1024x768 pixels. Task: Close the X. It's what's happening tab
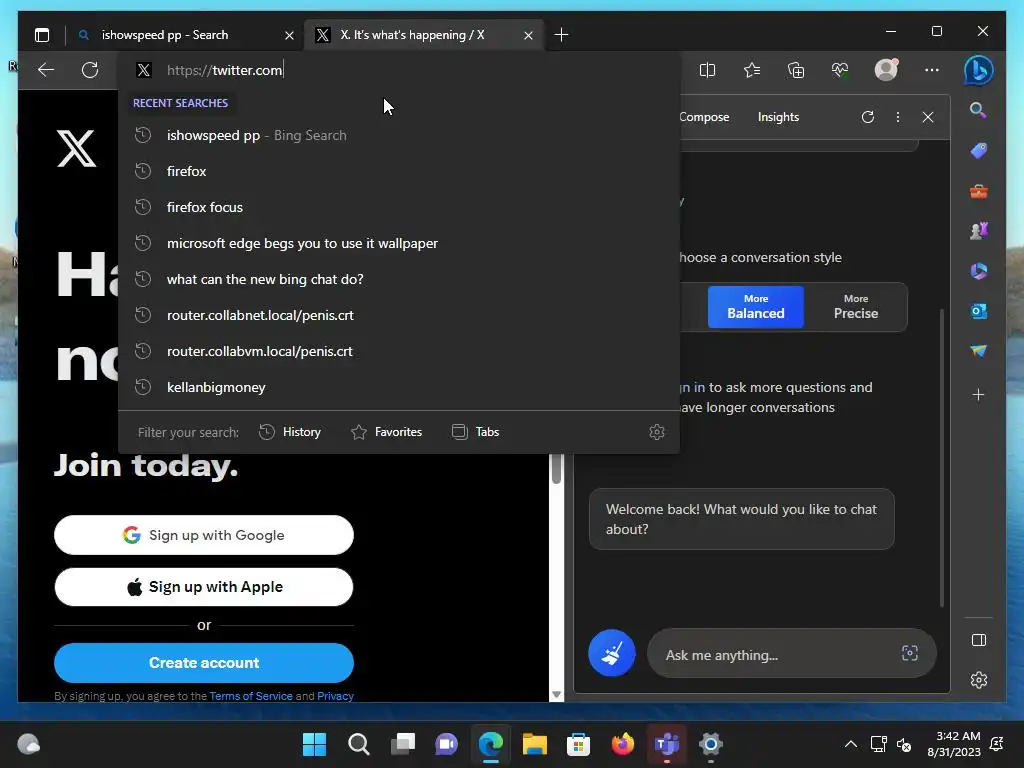coord(528,35)
